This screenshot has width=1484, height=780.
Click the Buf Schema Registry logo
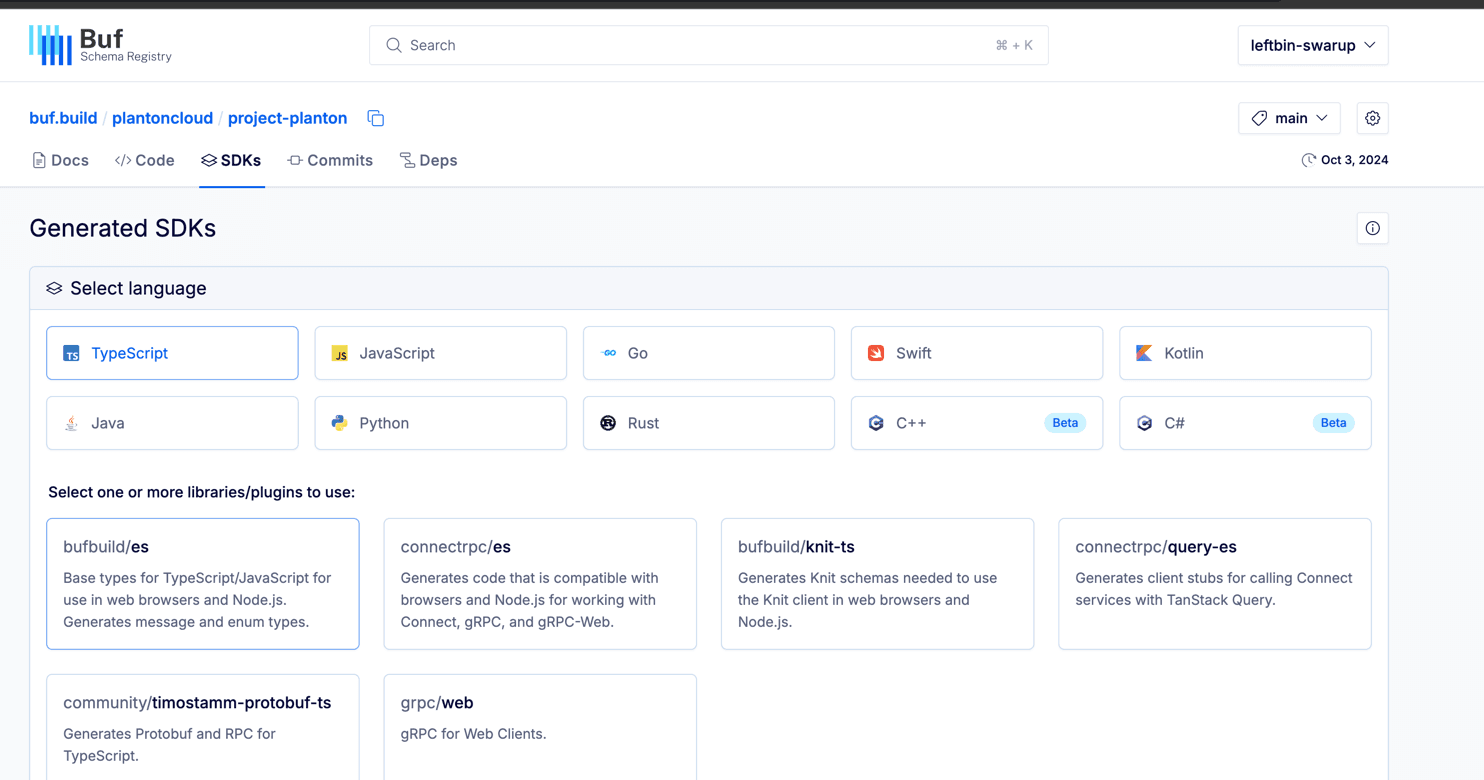click(100, 45)
